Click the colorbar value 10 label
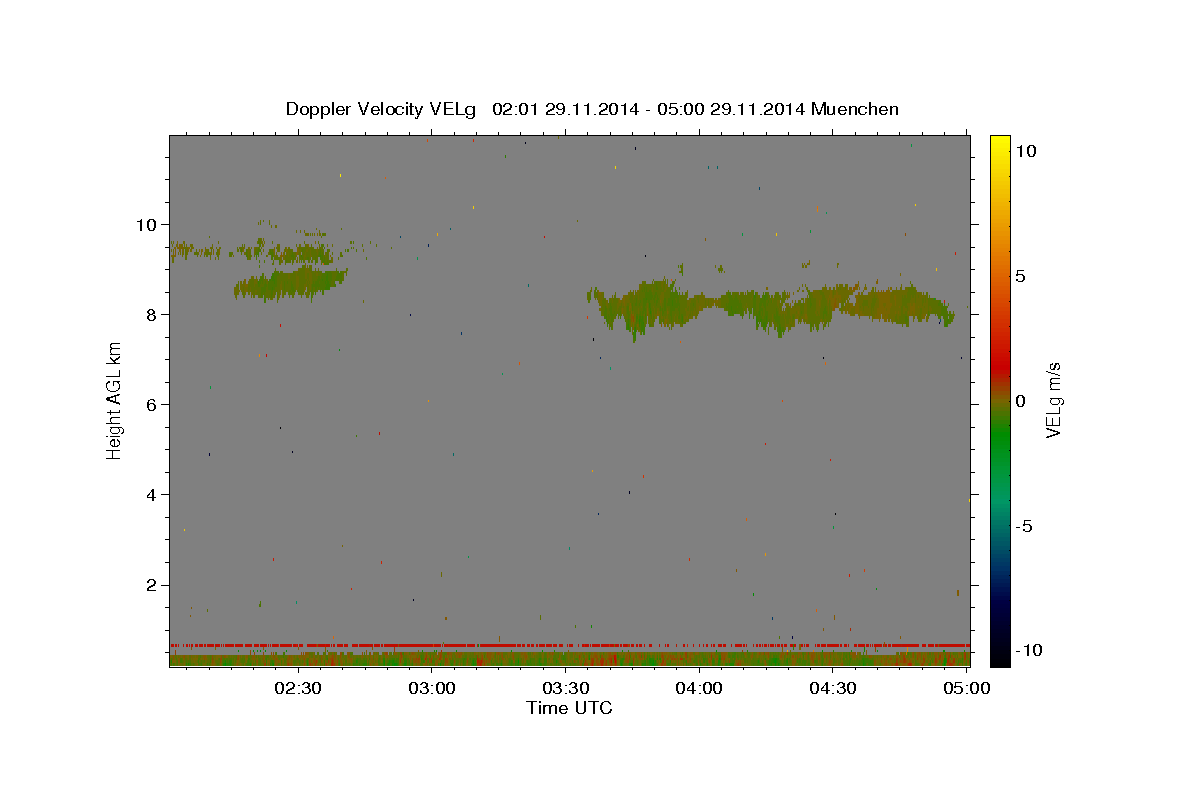 (x=1025, y=150)
